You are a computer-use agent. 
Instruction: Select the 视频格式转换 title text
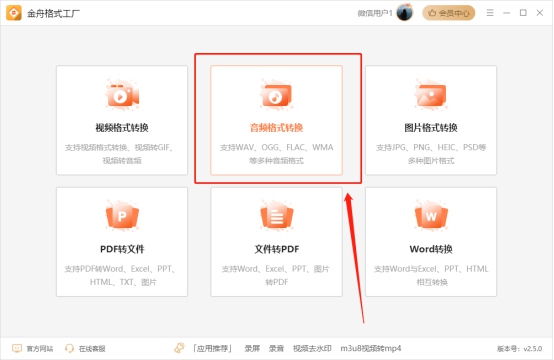click(x=122, y=128)
